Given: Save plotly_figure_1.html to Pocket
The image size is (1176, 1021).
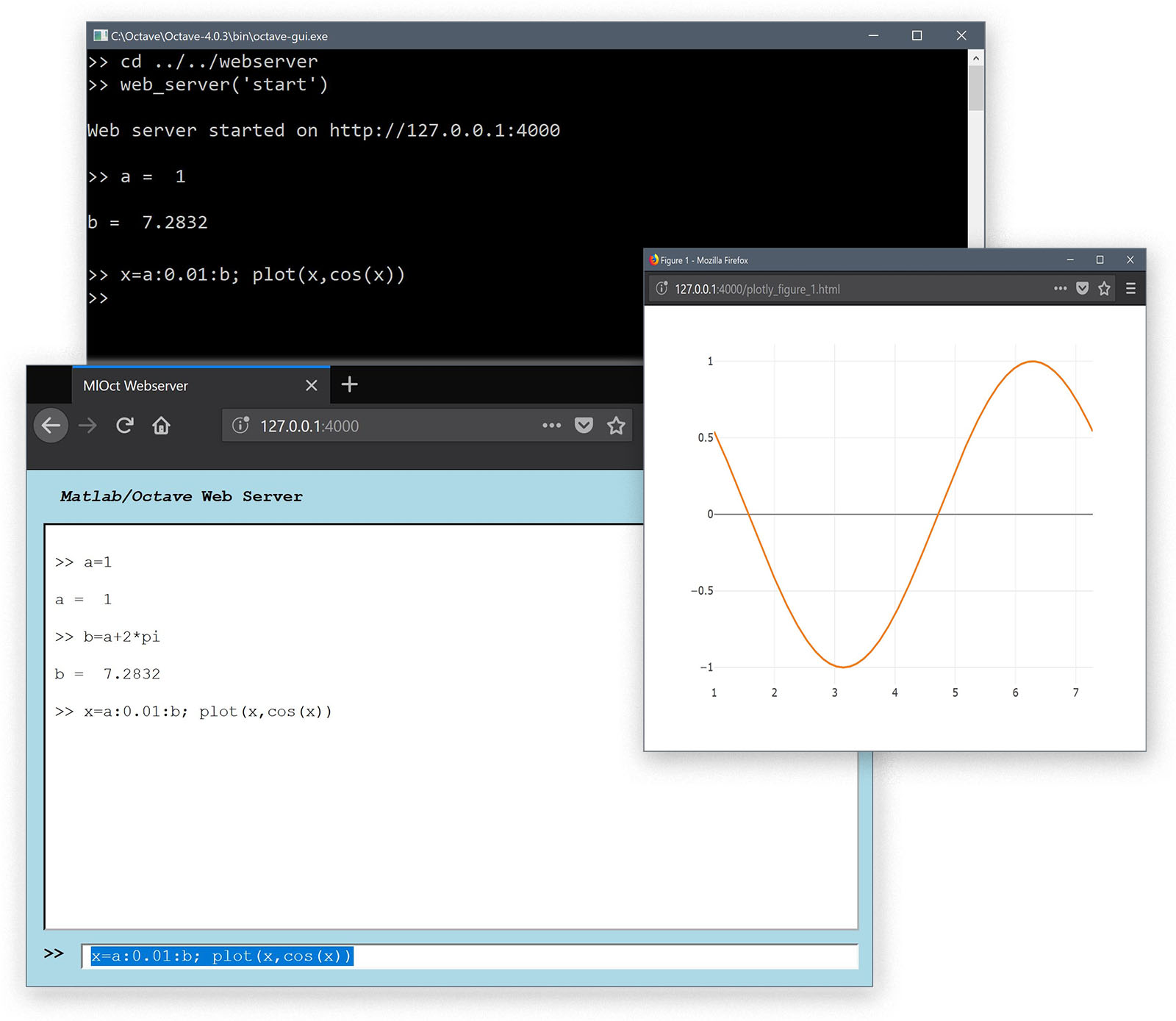Looking at the screenshot, I should click(x=1082, y=289).
